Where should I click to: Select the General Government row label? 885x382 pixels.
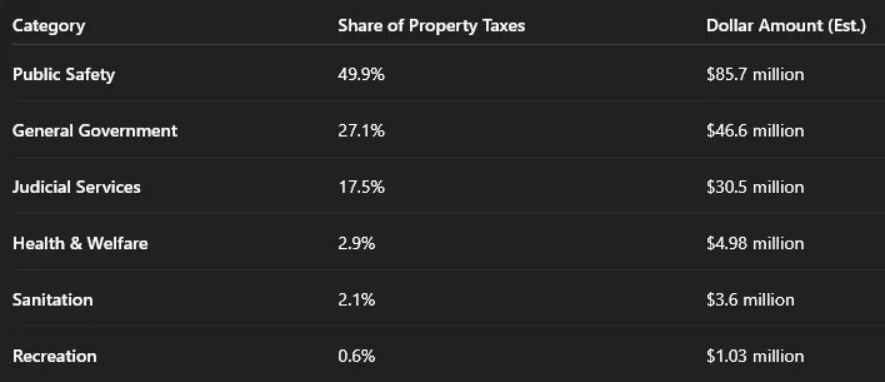click(95, 131)
